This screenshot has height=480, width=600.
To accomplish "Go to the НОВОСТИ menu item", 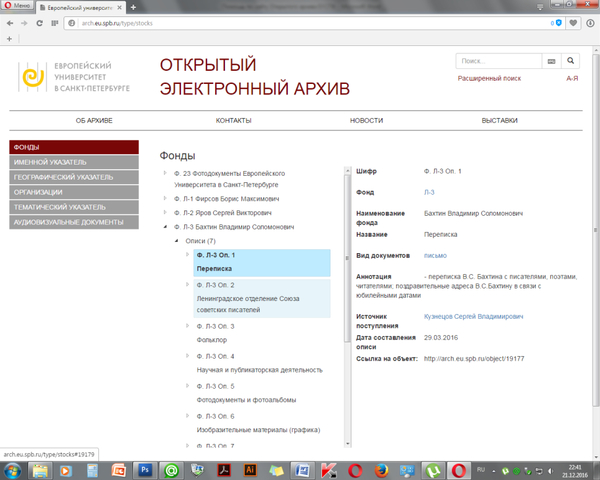I will click(x=366, y=120).
